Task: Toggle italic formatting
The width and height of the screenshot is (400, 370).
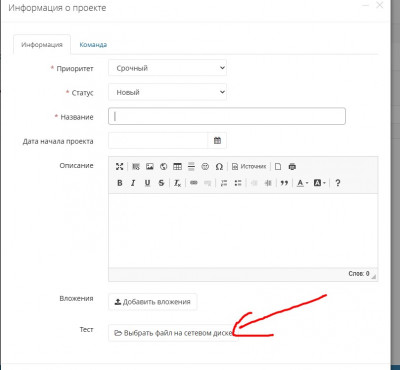Action: pyautogui.click(x=133, y=183)
